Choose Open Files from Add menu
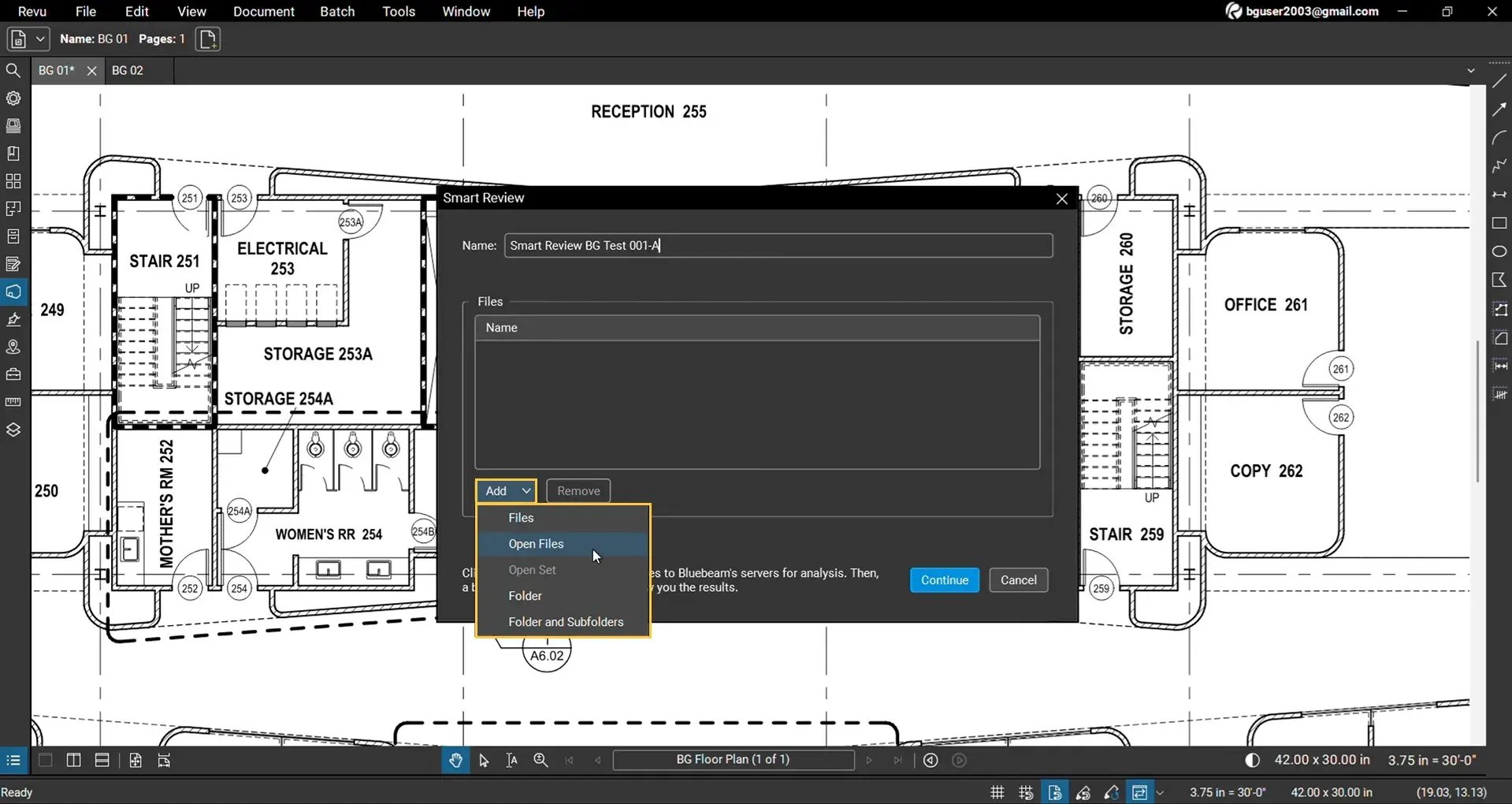Screen dimensions: 1512x804 coord(563,544)
